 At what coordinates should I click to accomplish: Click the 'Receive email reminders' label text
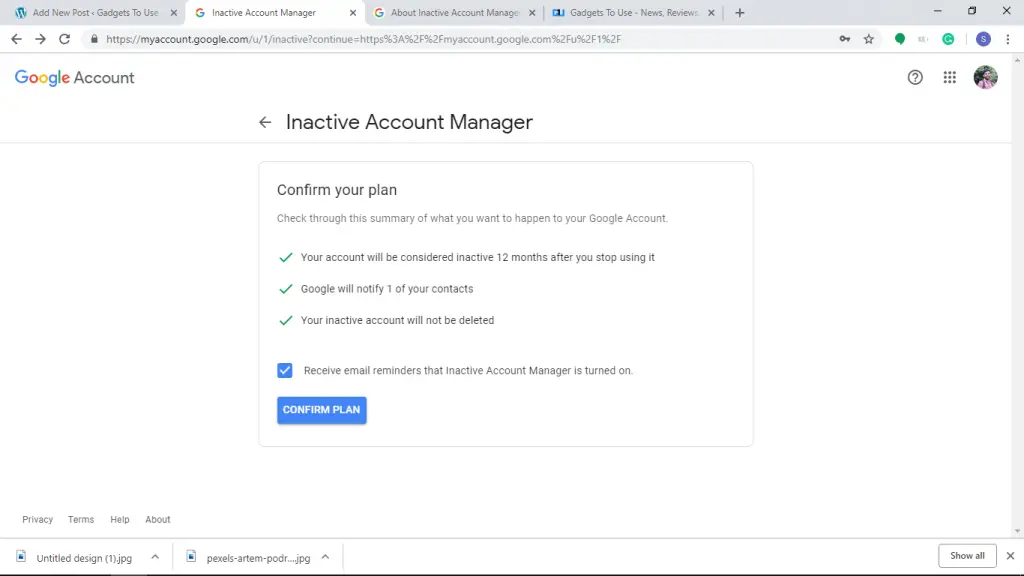tap(468, 371)
